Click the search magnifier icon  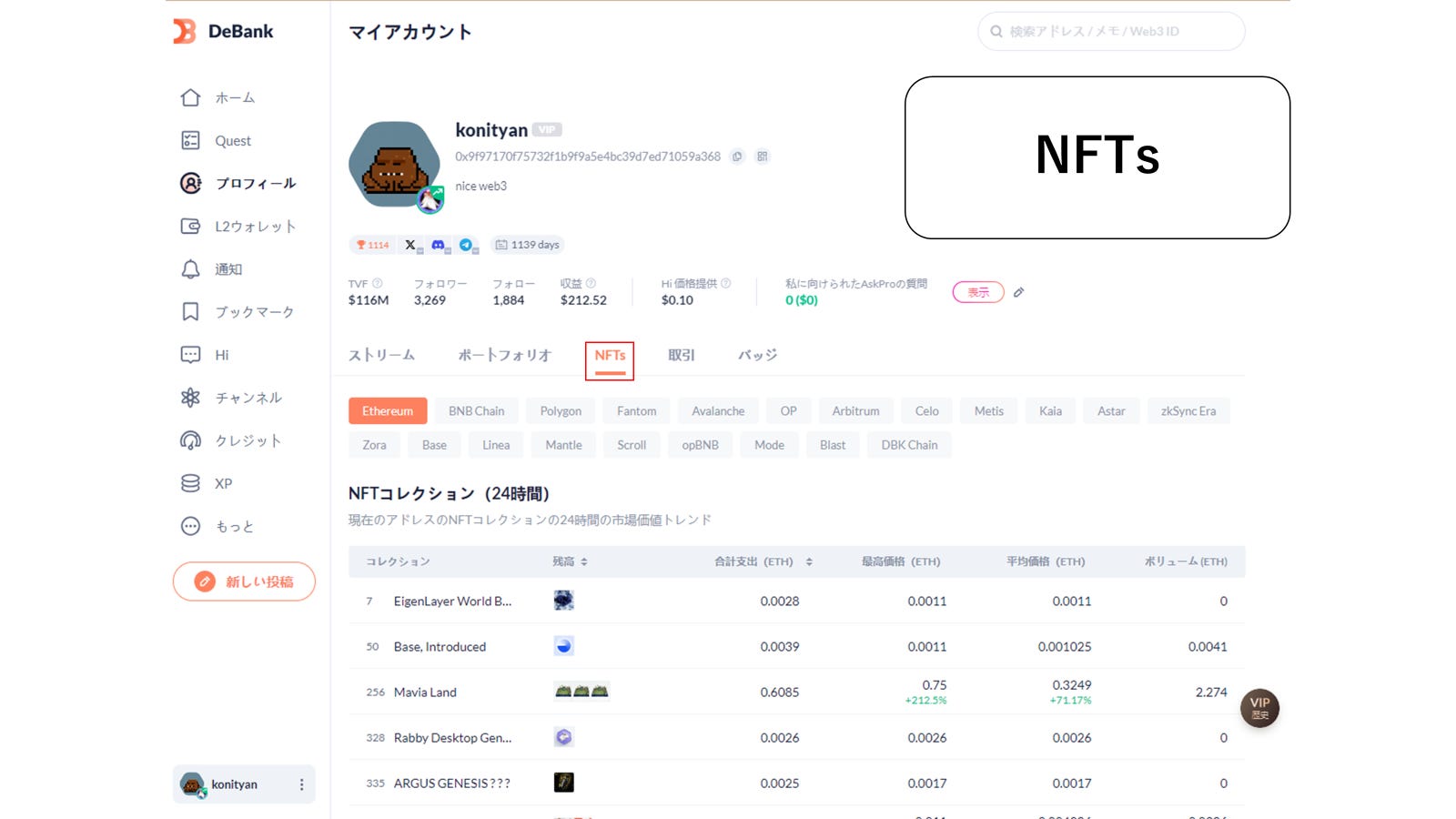996,31
